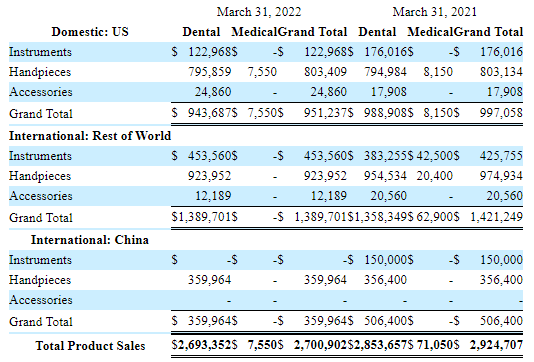Select the International: Rest of World heading
534x362 pixels.
[x=90, y=136]
